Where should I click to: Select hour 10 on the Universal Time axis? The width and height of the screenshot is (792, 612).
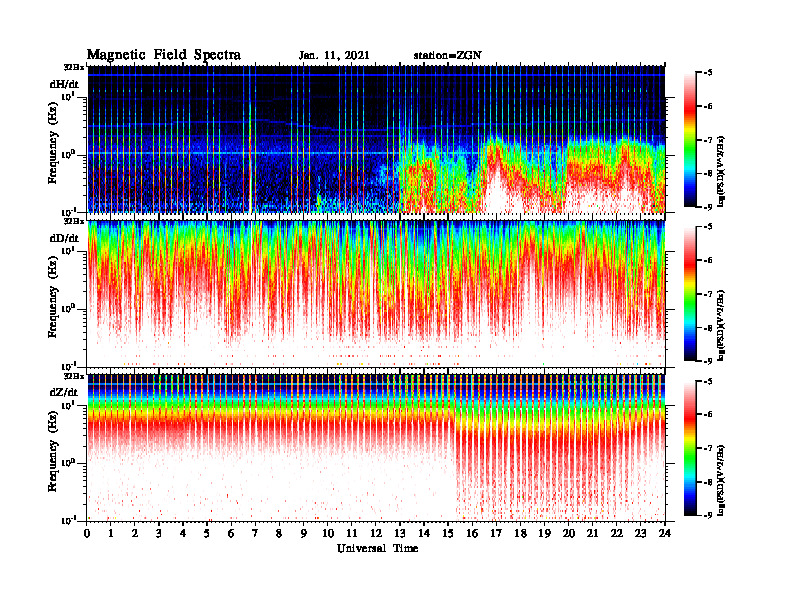tap(328, 534)
